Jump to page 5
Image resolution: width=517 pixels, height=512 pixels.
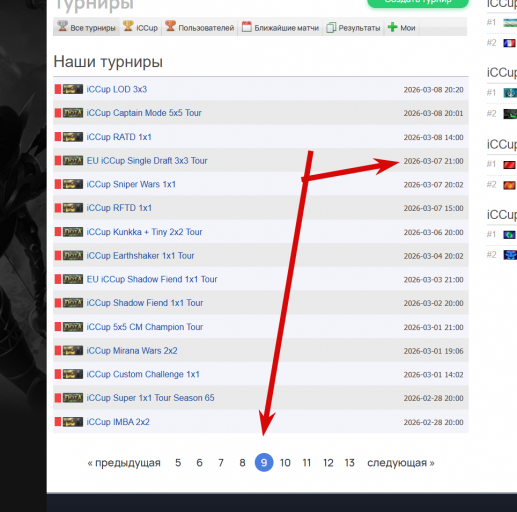click(178, 463)
